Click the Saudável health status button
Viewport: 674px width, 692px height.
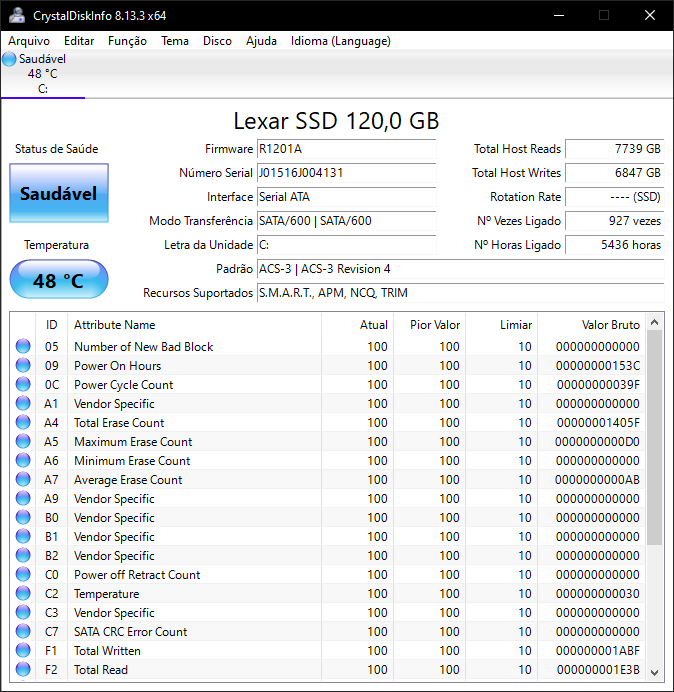pos(59,193)
